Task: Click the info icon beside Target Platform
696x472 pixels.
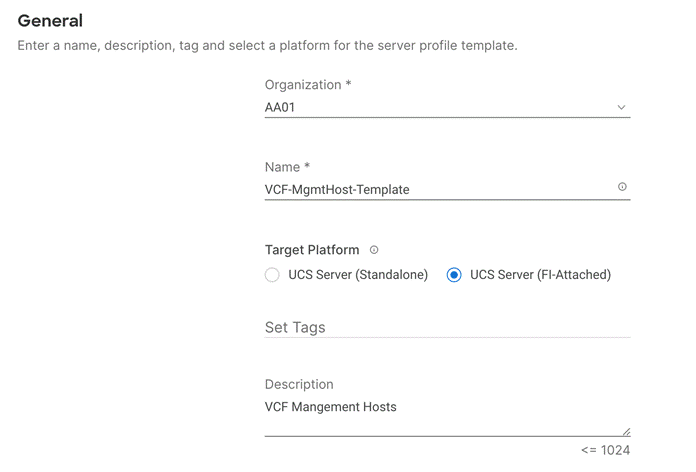Action: click(x=374, y=250)
